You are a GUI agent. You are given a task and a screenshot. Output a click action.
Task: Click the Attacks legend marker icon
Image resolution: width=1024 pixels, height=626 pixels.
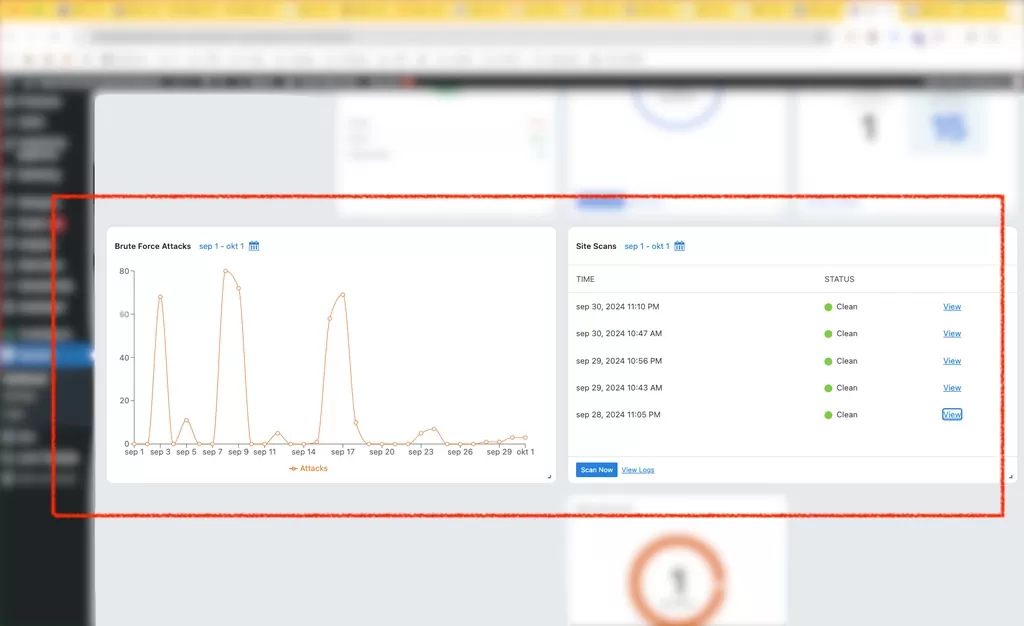click(293, 468)
